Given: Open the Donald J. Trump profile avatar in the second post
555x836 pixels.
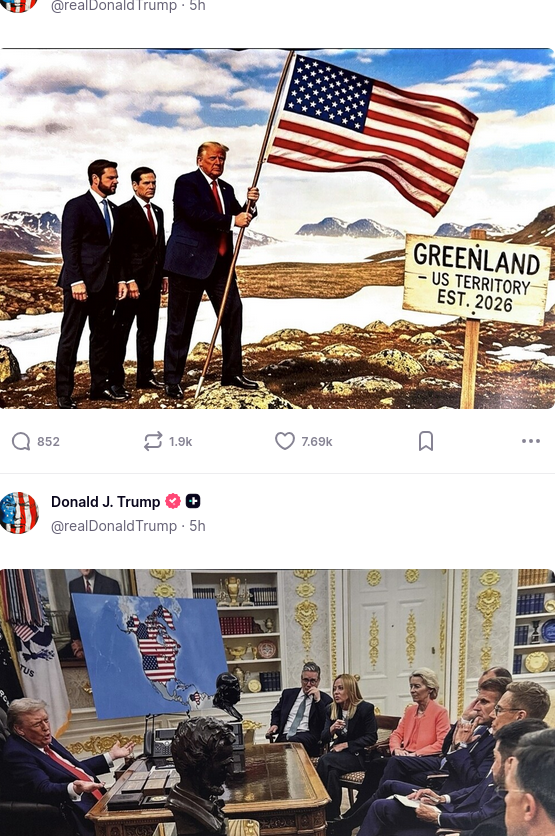Looking at the screenshot, I should click(19, 512).
